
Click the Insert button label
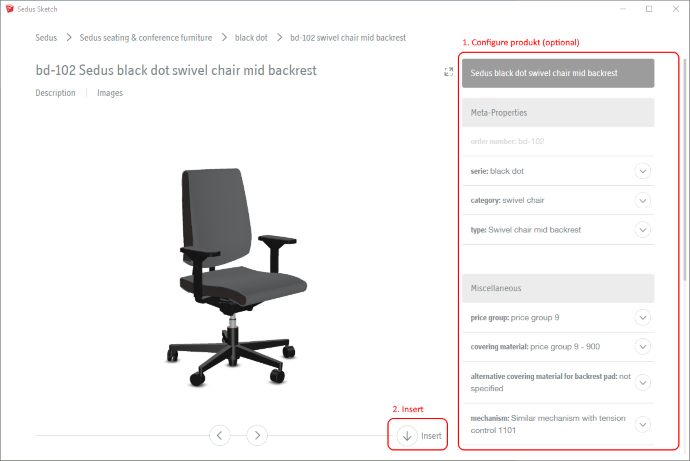click(431, 435)
